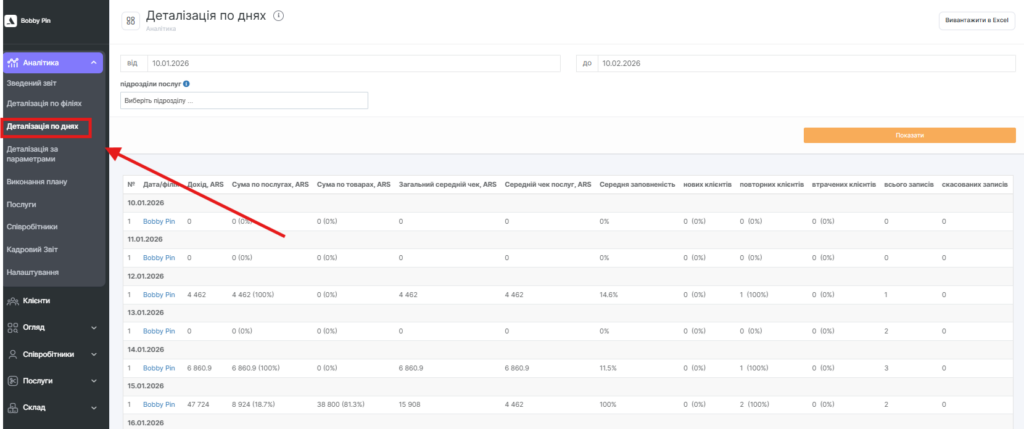Open Bobby Pin link in 15.01.2026 row
This screenshot has height=429, width=1024.
point(159,403)
